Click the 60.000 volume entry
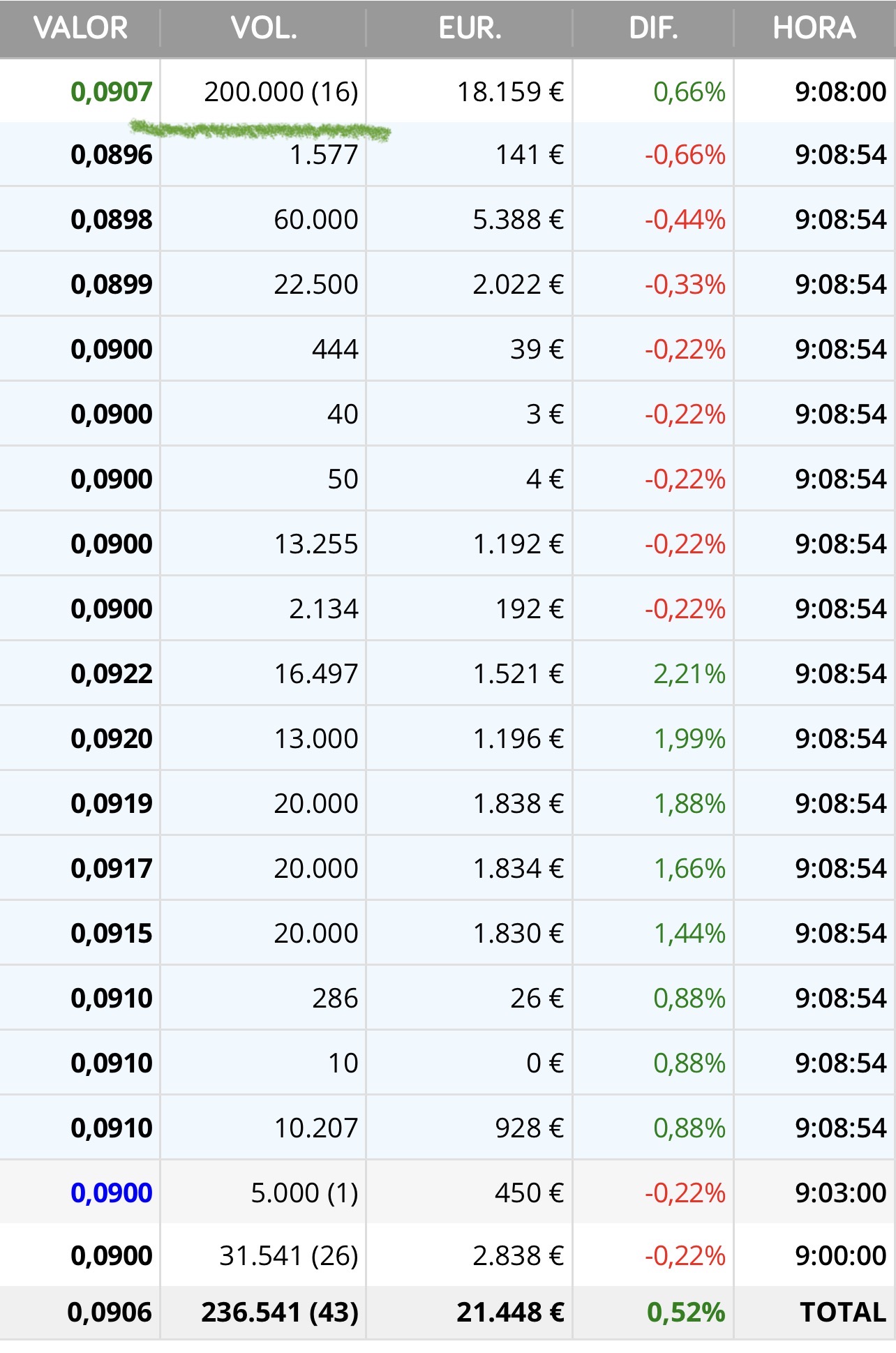 click(315, 219)
